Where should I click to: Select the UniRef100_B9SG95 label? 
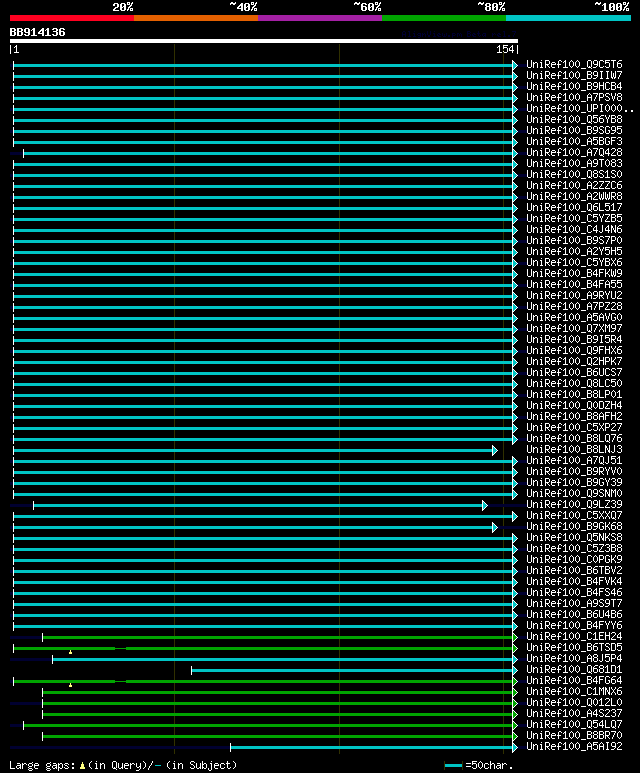click(574, 131)
